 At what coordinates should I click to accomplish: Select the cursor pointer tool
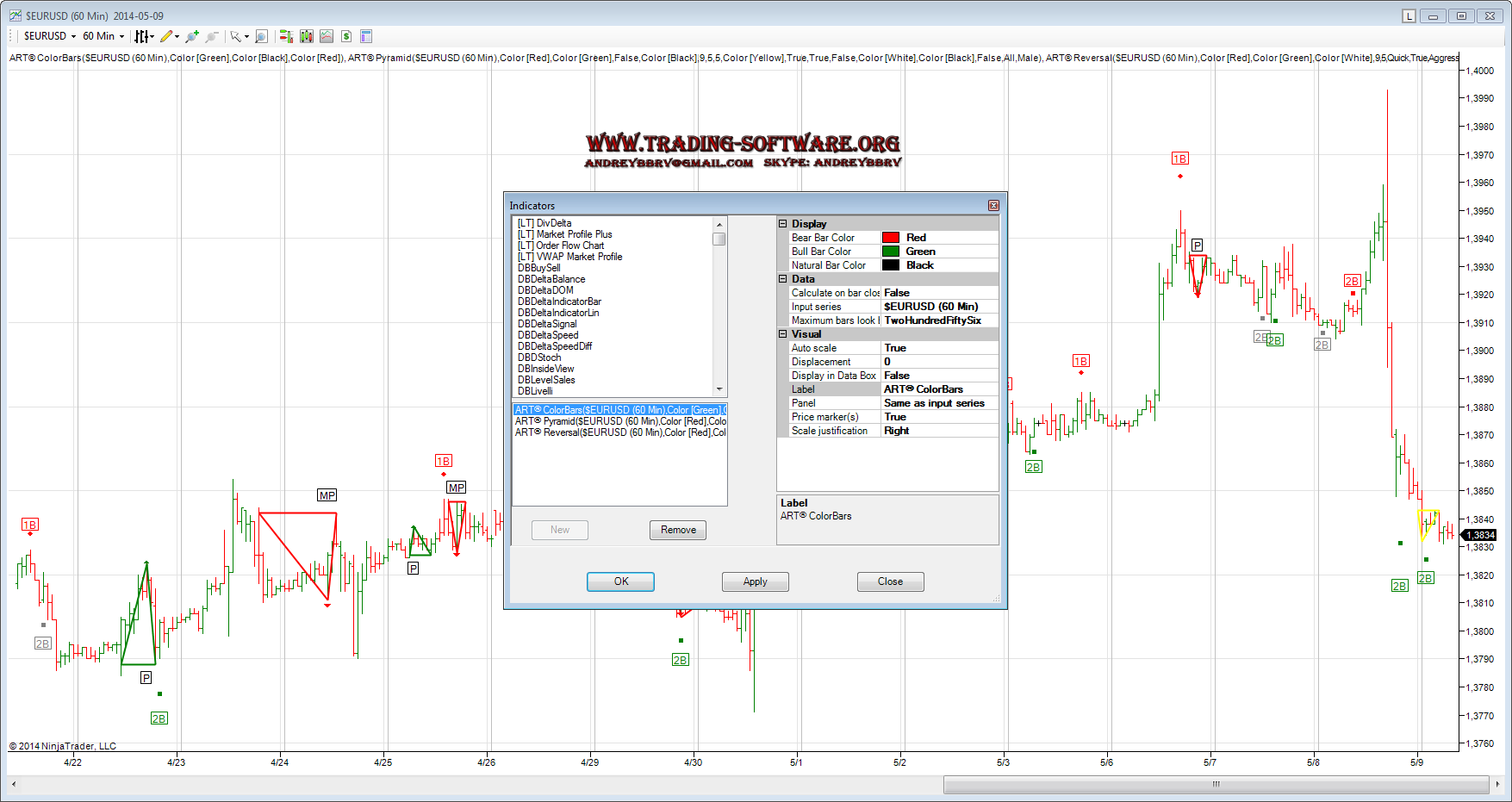235,36
